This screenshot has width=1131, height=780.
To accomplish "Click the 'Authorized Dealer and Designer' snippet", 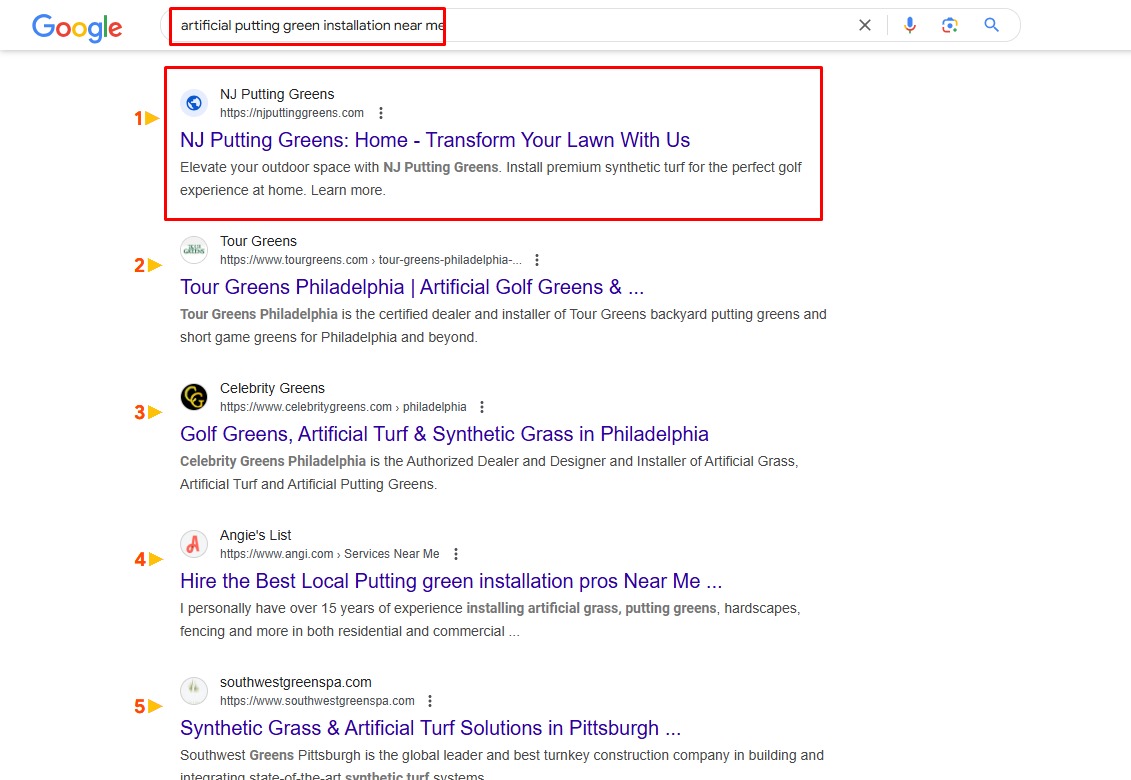I will pos(489,473).
